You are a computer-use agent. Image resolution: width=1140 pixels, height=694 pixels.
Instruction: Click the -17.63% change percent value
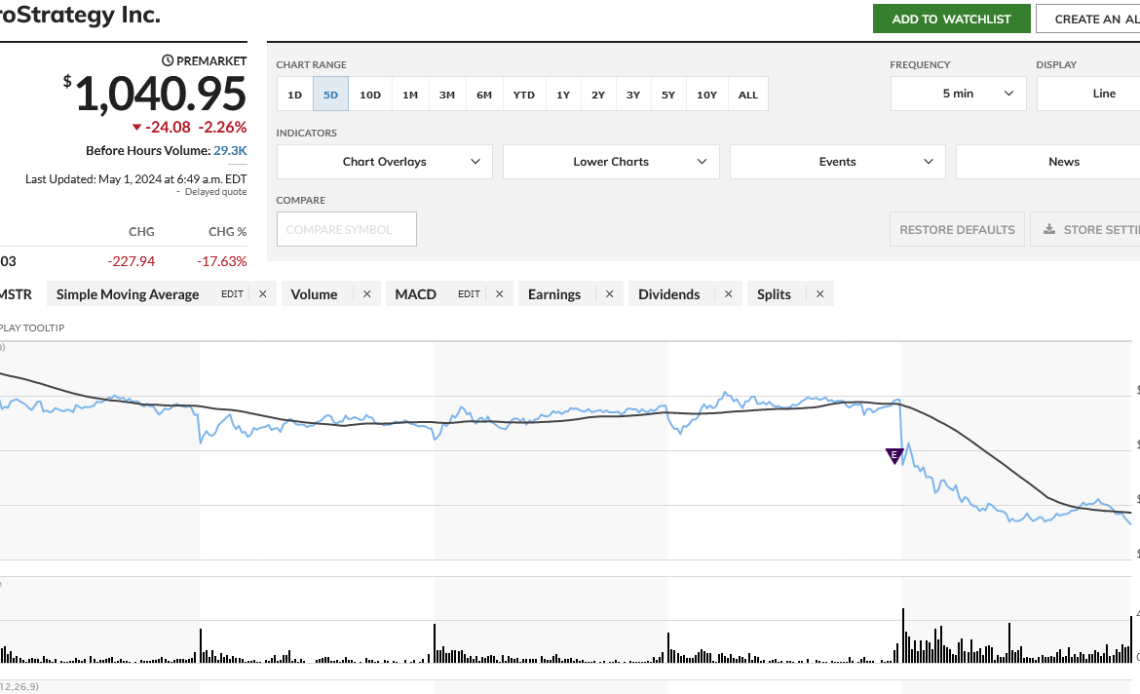point(222,261)
